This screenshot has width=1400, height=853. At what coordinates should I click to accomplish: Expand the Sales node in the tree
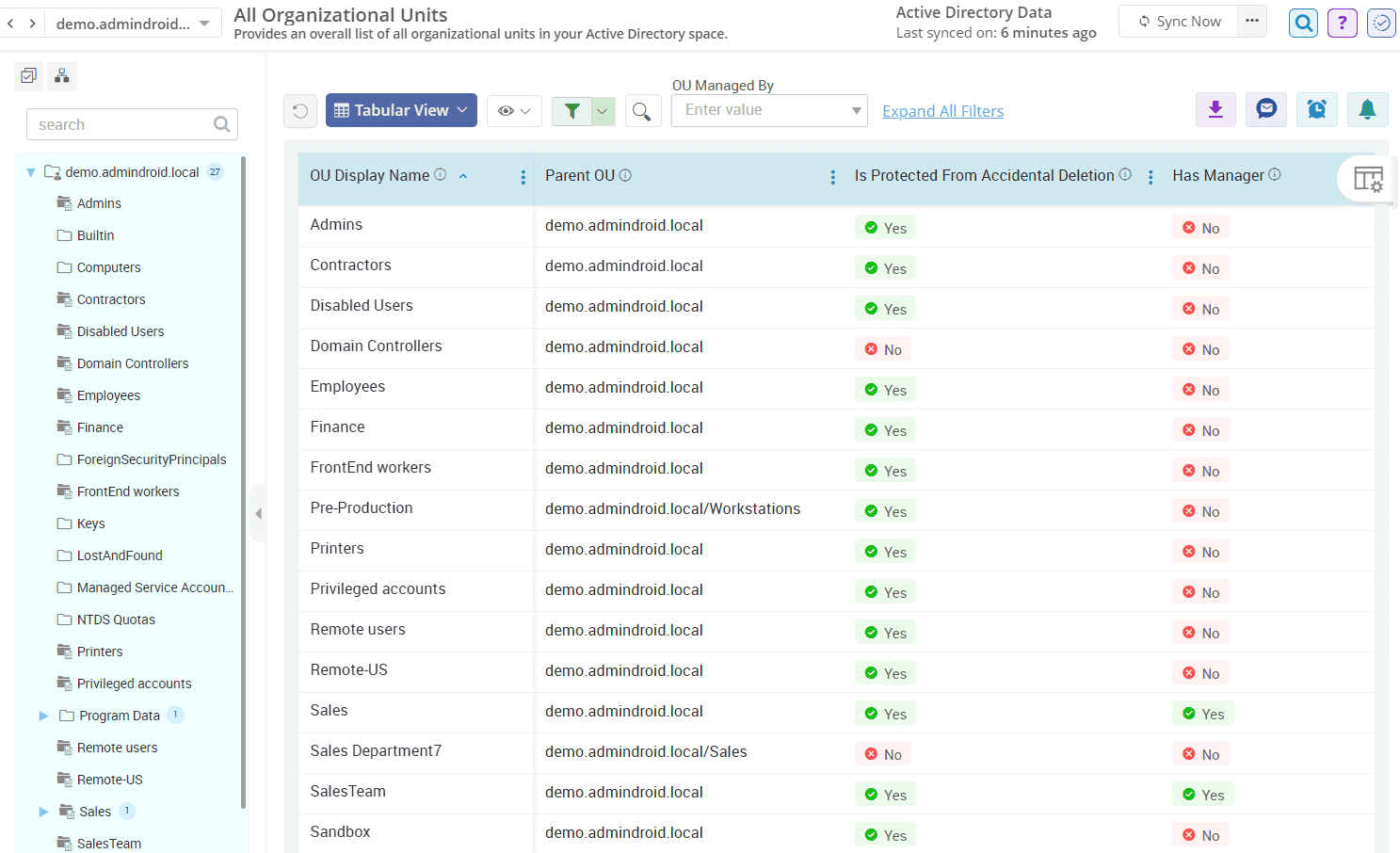pyautogui.click(x=41, y=811)
